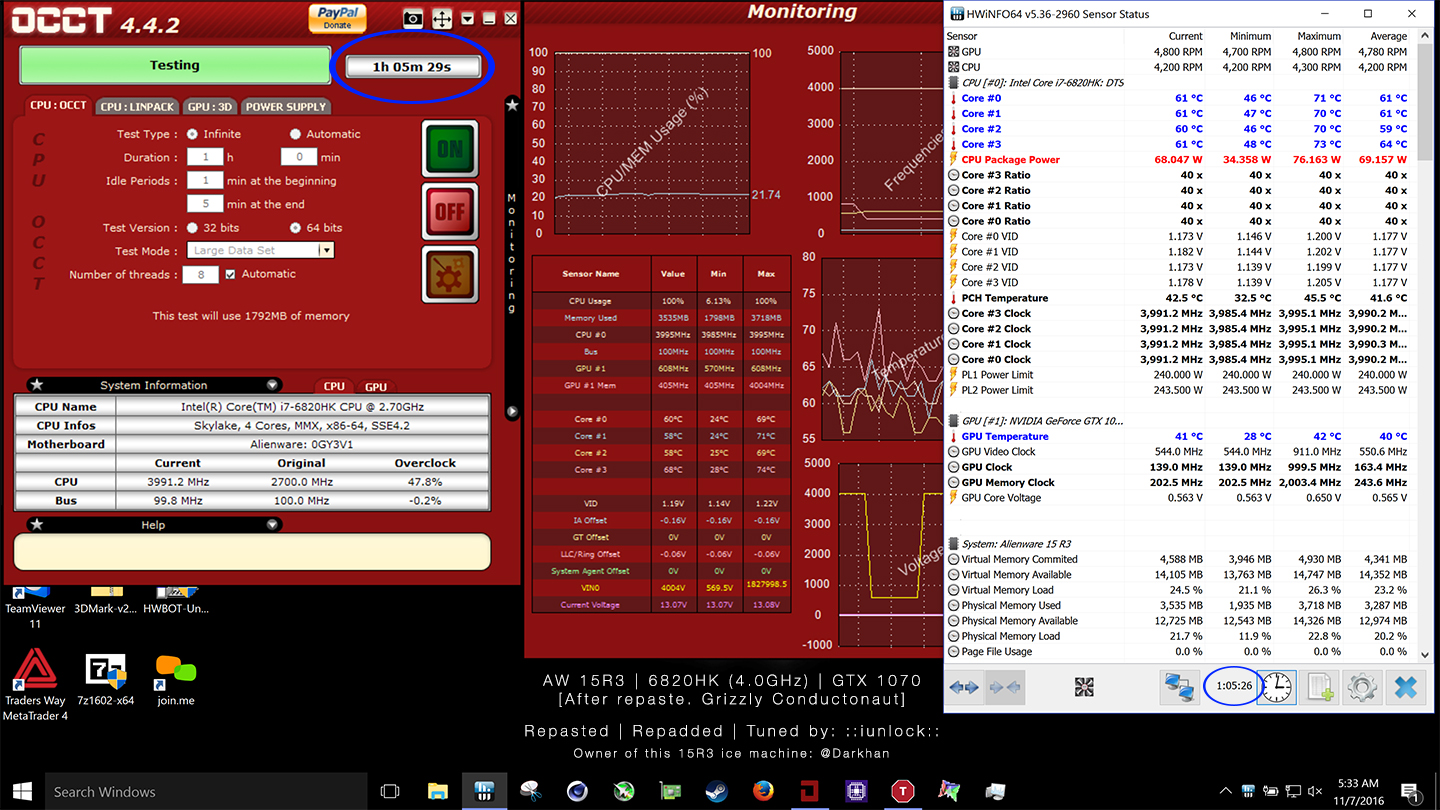Screen dimensions: 1440x810
Task: Click the star above the vertical Monitoring strip
Action: 512,104
